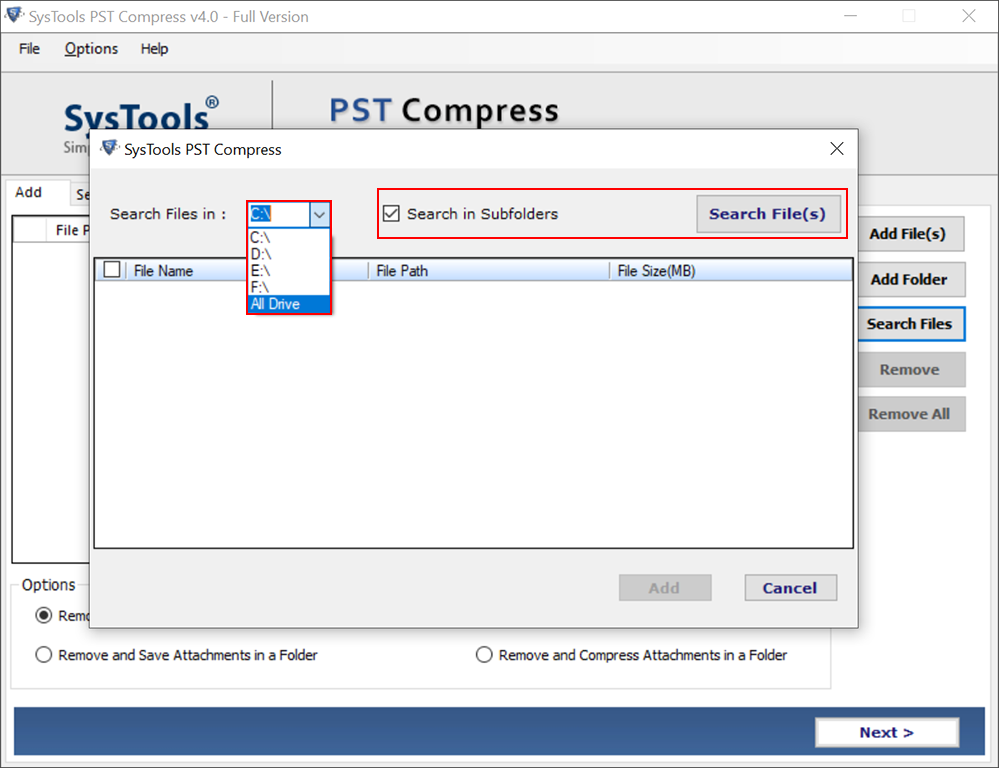The width and height of the screenshot is (999, 768).
Task: Check the select-all box beside File Name
Action: click(112, 270)
